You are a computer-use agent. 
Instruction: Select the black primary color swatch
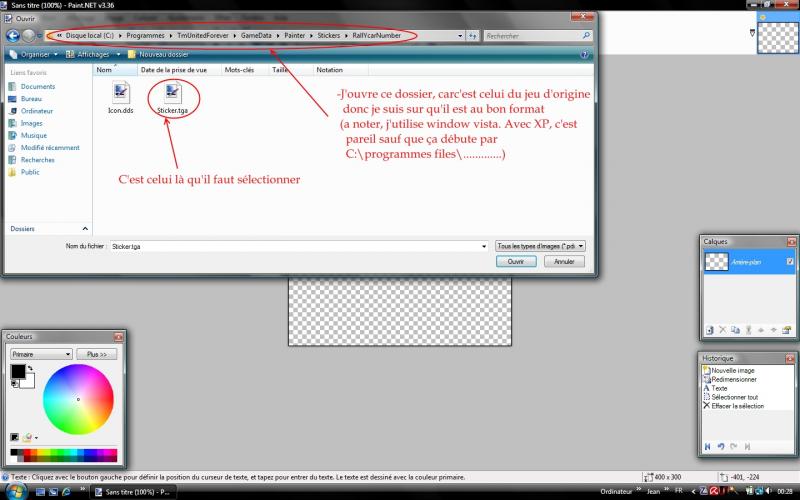[17, 370]
